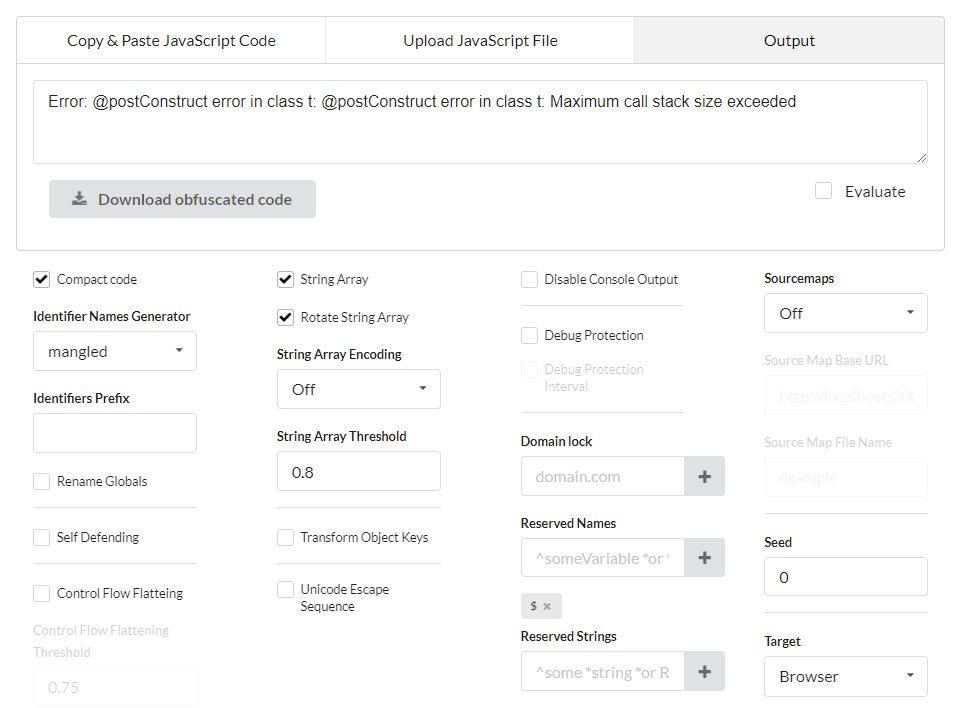Choose a Target from the Browser dropdown

(x=845, y=677)
